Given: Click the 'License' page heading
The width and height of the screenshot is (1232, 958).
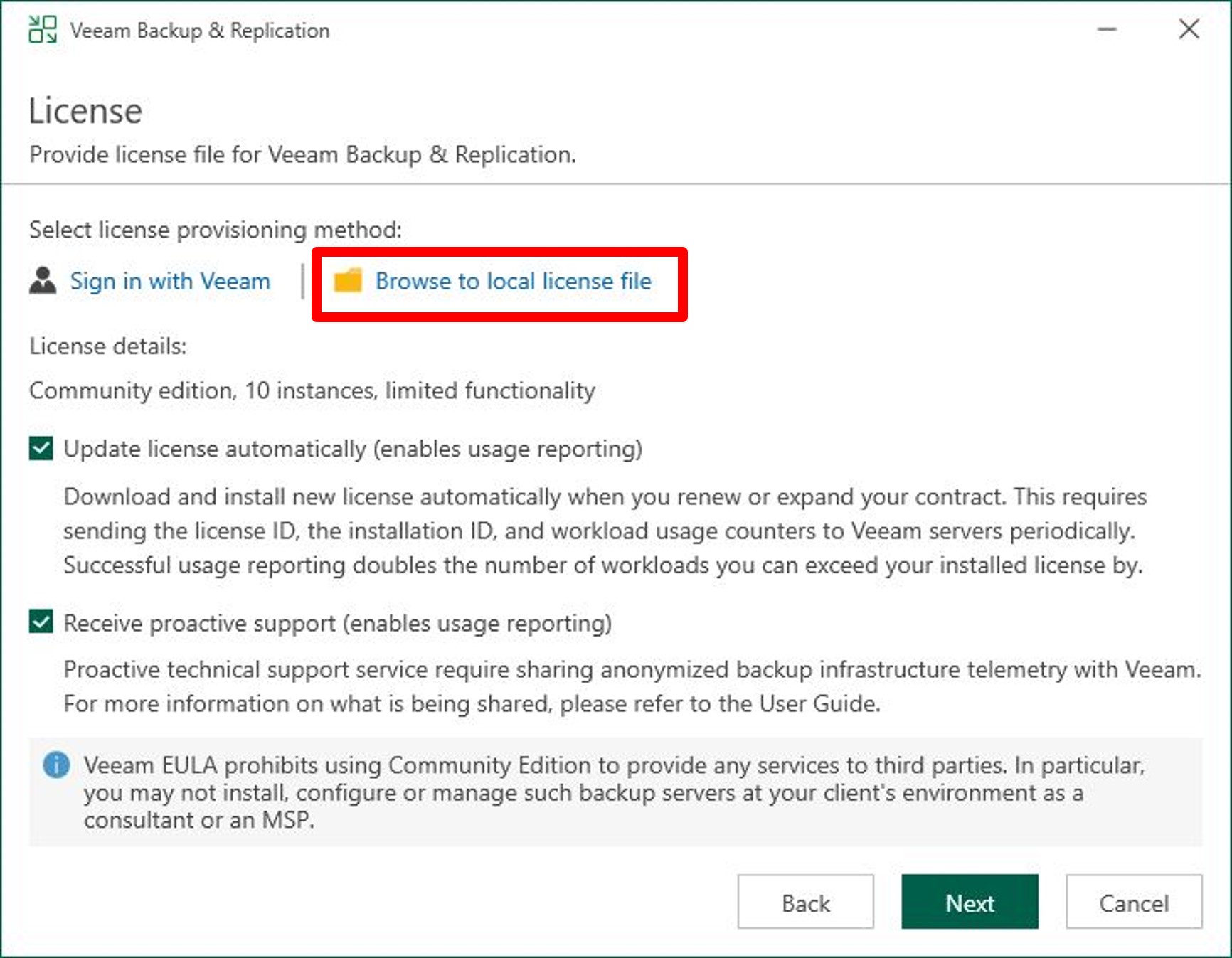Looking at the screenshot, I should (x=85, y=112).
